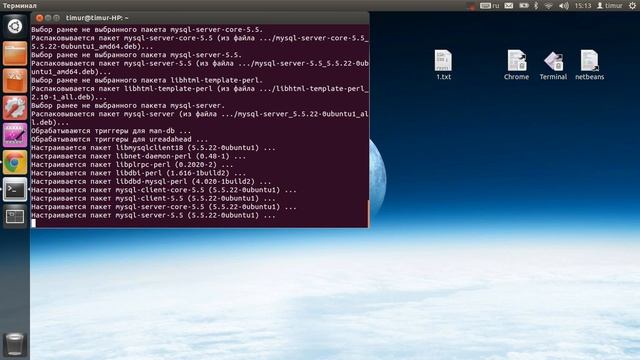Open the Ubuntu Dash home launcher icon

[15, 27]
